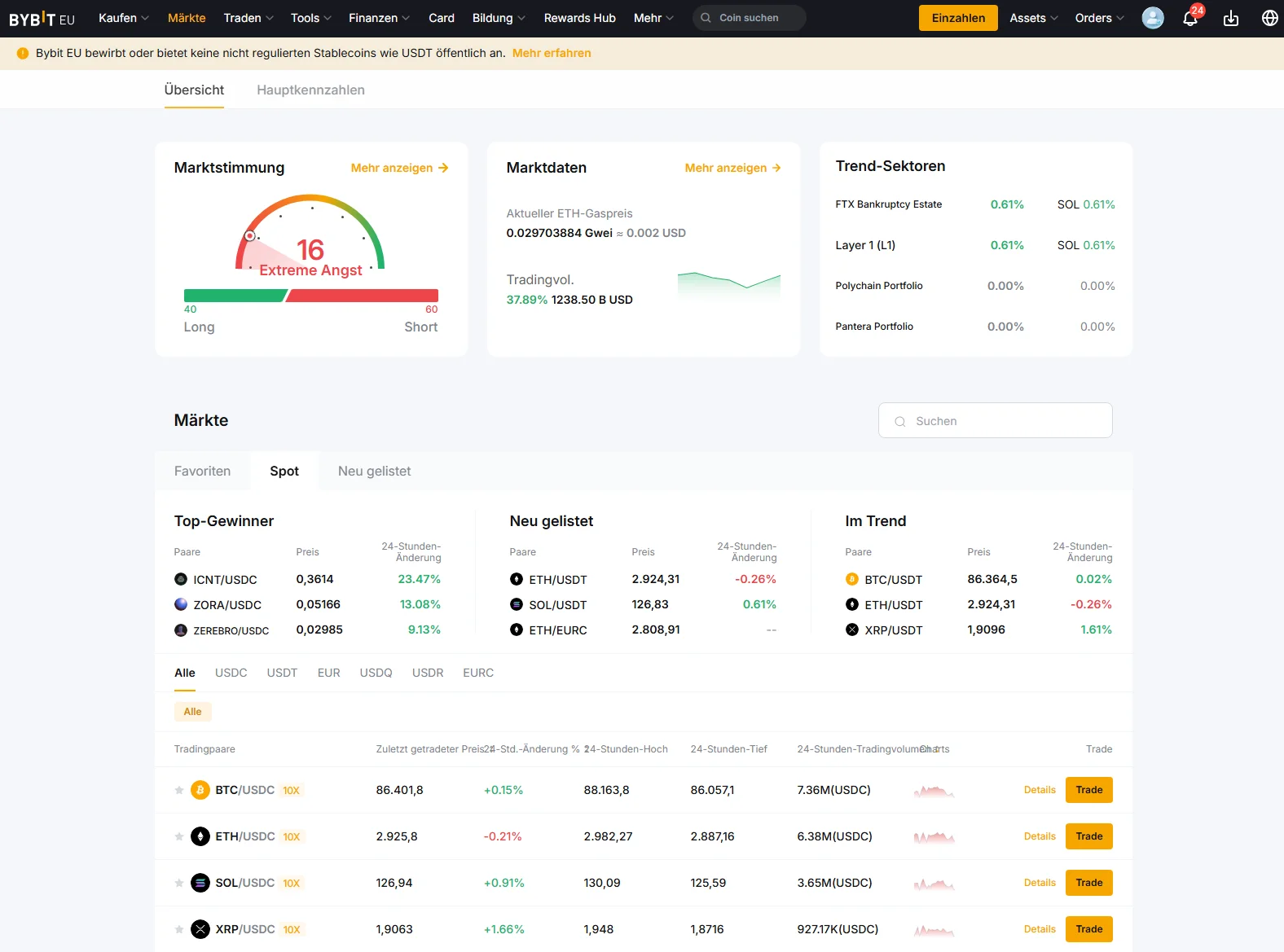
Task: Open the user profile avatar
Action: click(x=1153, y=18)
